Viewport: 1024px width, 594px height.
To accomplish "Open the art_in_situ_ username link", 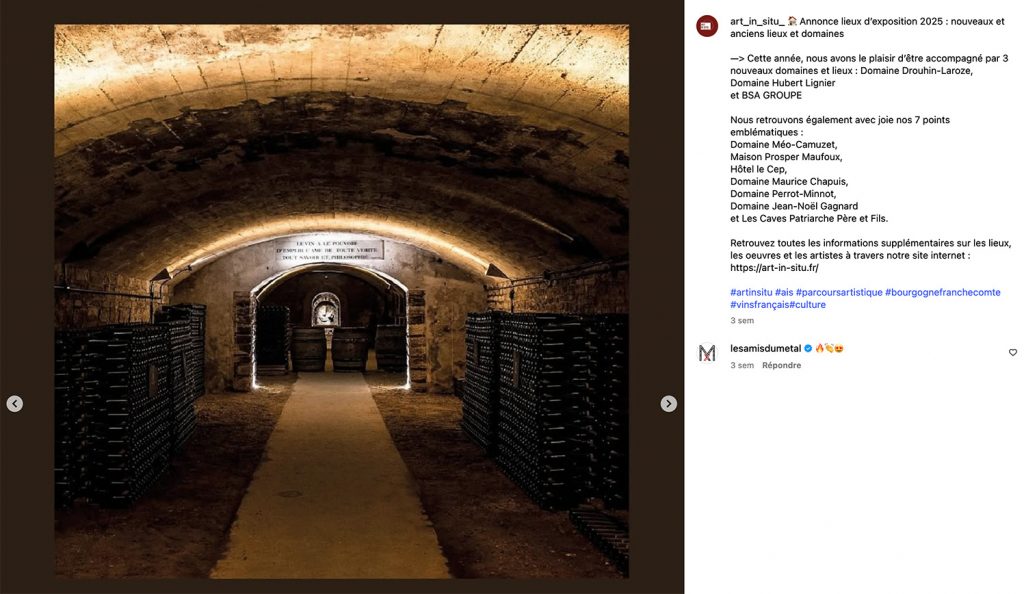I will click(757, 22).
